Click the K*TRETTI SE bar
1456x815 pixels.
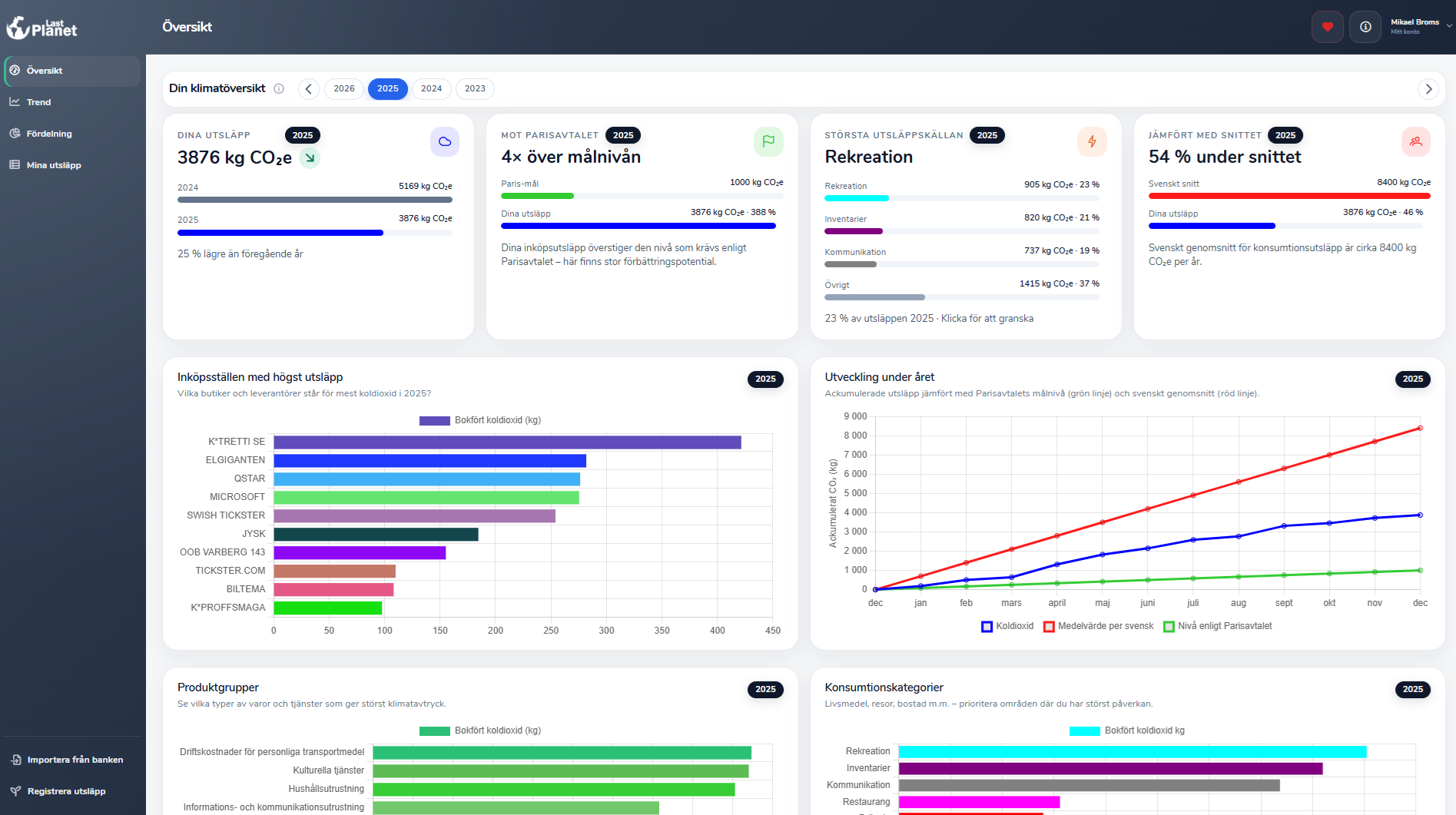507,442
